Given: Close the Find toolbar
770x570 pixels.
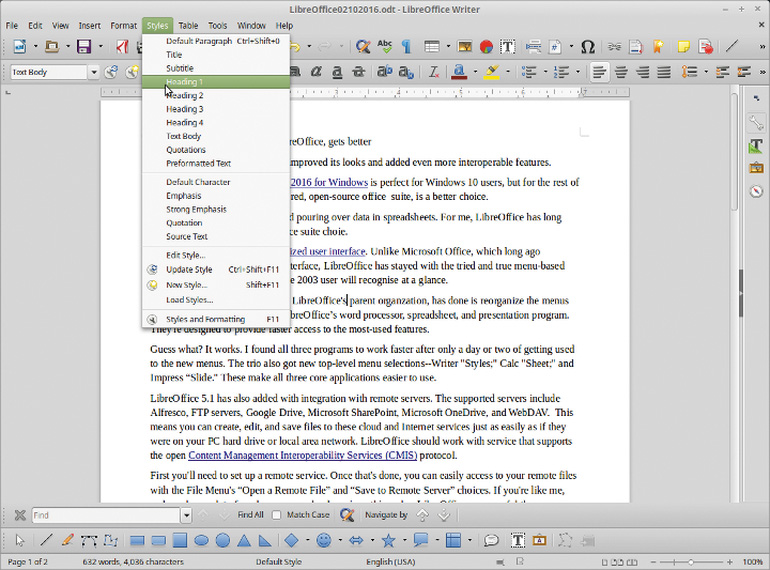Looking at the screenshot, I should click(x=20, y=515).
